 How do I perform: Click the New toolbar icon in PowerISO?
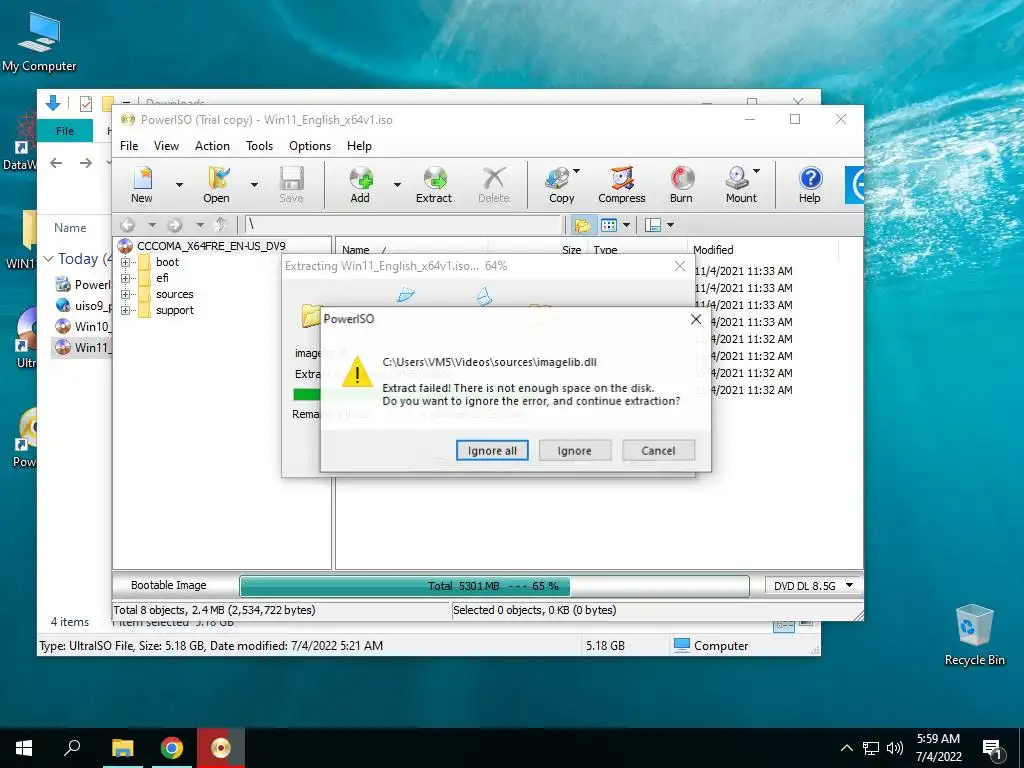coord(142,184)
